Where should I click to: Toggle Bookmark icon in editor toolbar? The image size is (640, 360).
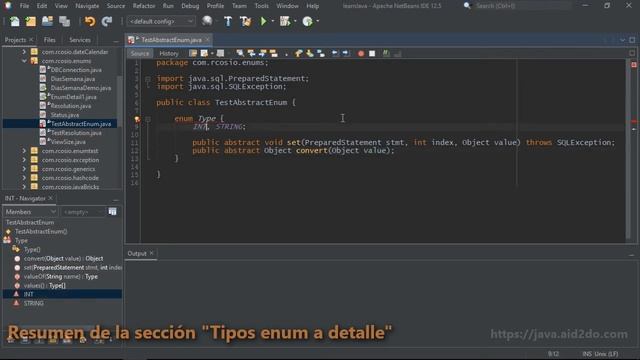point(321,53)
